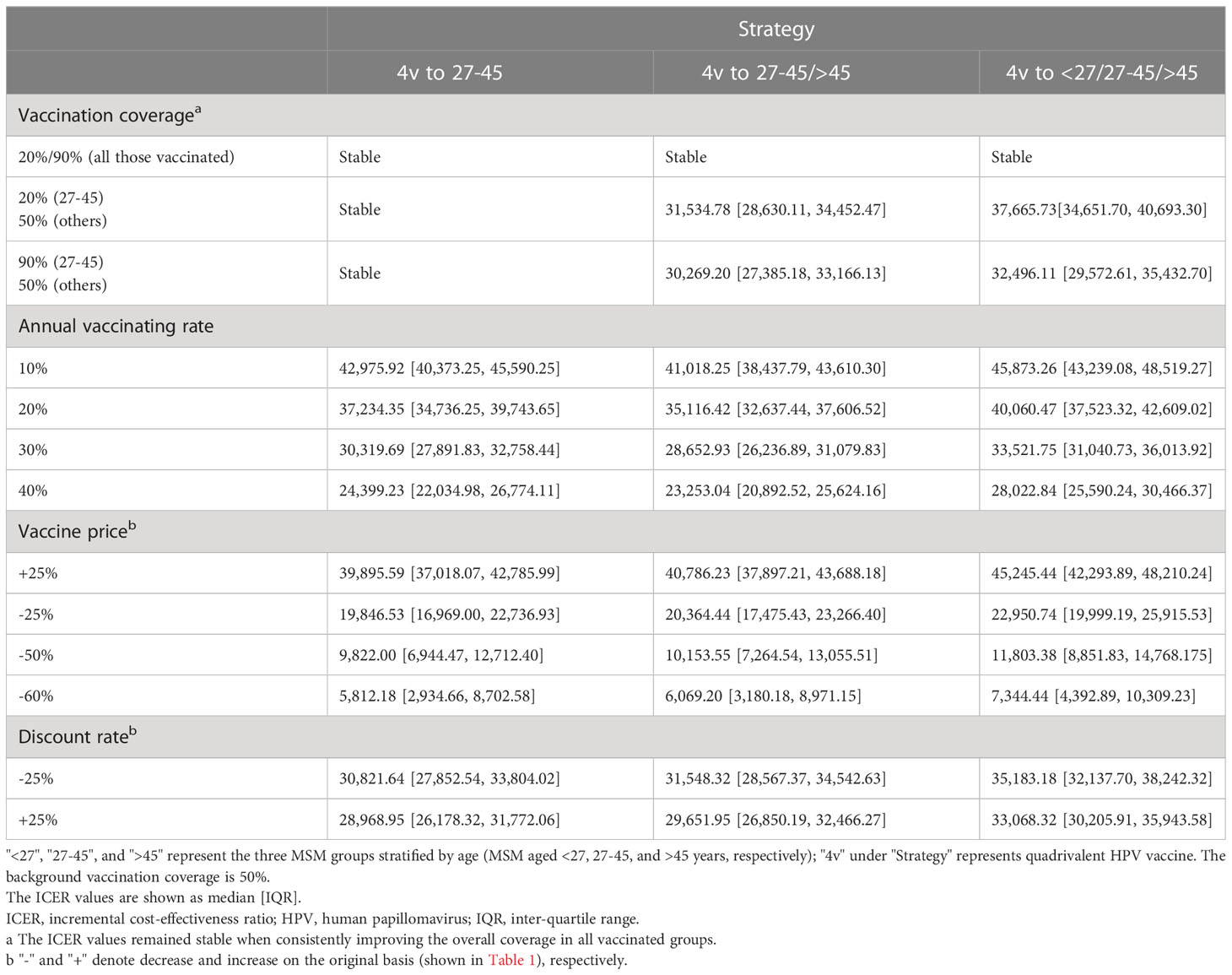Select the value 39,895.59 [37,018.07, 42,785.99]
1232x975 pixels.
click(x=450, y=573)
